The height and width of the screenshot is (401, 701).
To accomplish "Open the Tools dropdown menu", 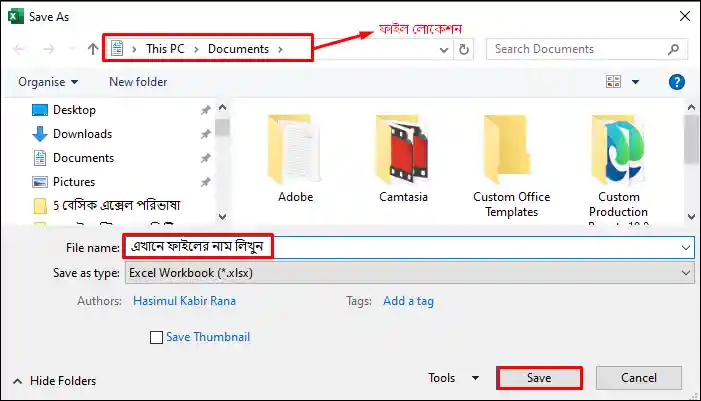I will 454,378.
